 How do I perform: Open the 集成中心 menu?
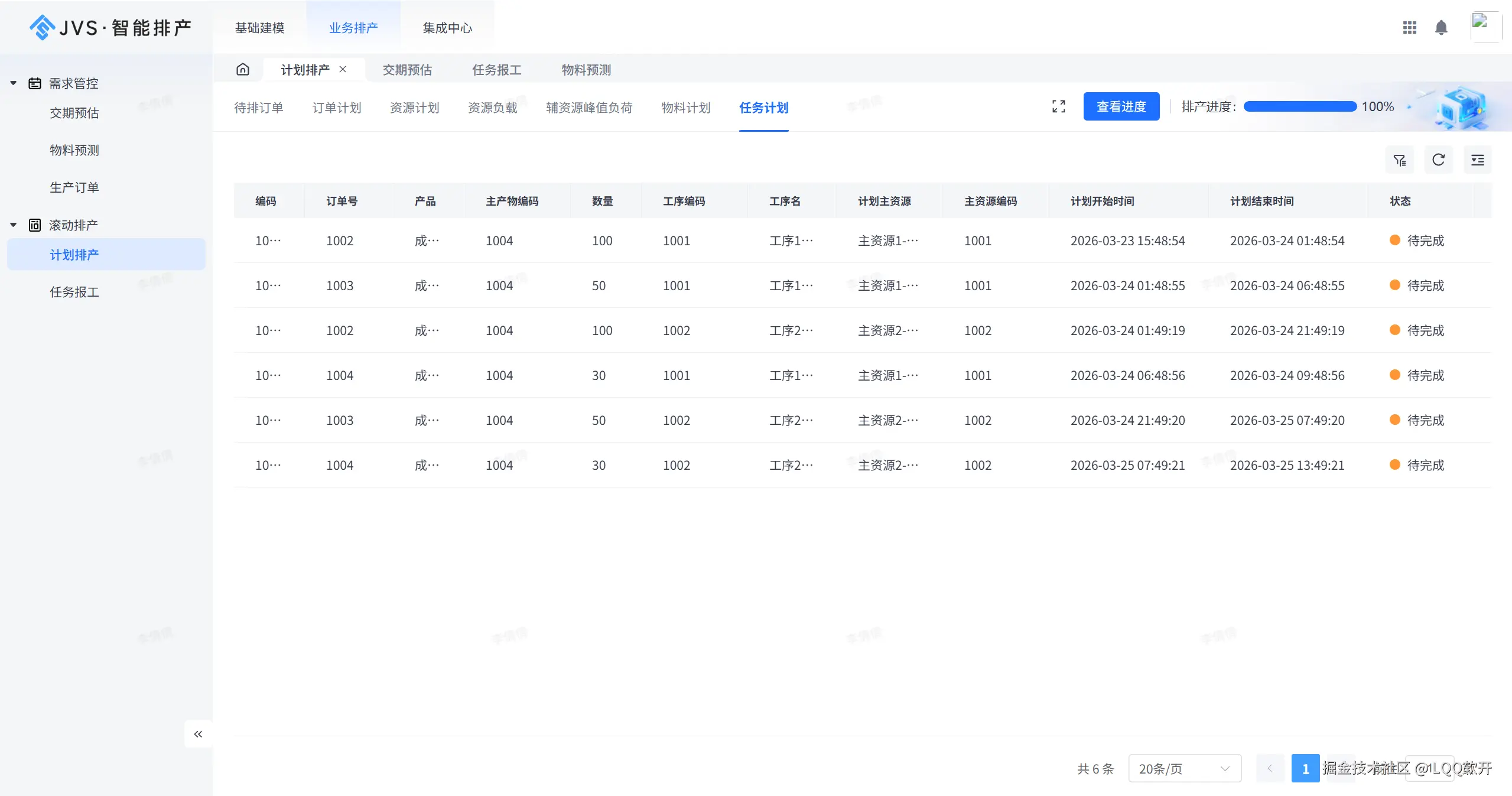pyautogui.click(x=447, y=27)
